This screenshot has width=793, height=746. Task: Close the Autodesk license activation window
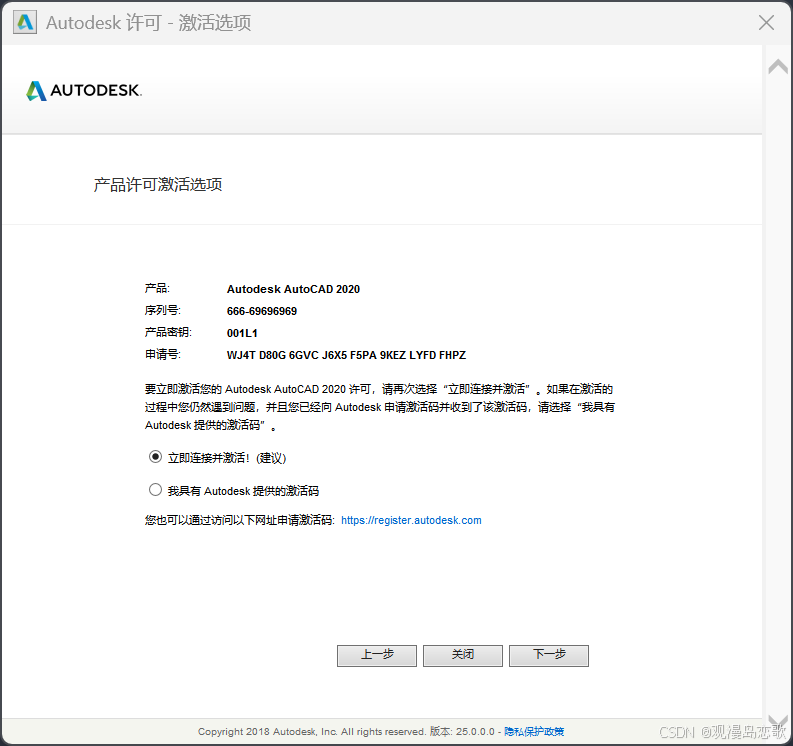tap(766, 22)
